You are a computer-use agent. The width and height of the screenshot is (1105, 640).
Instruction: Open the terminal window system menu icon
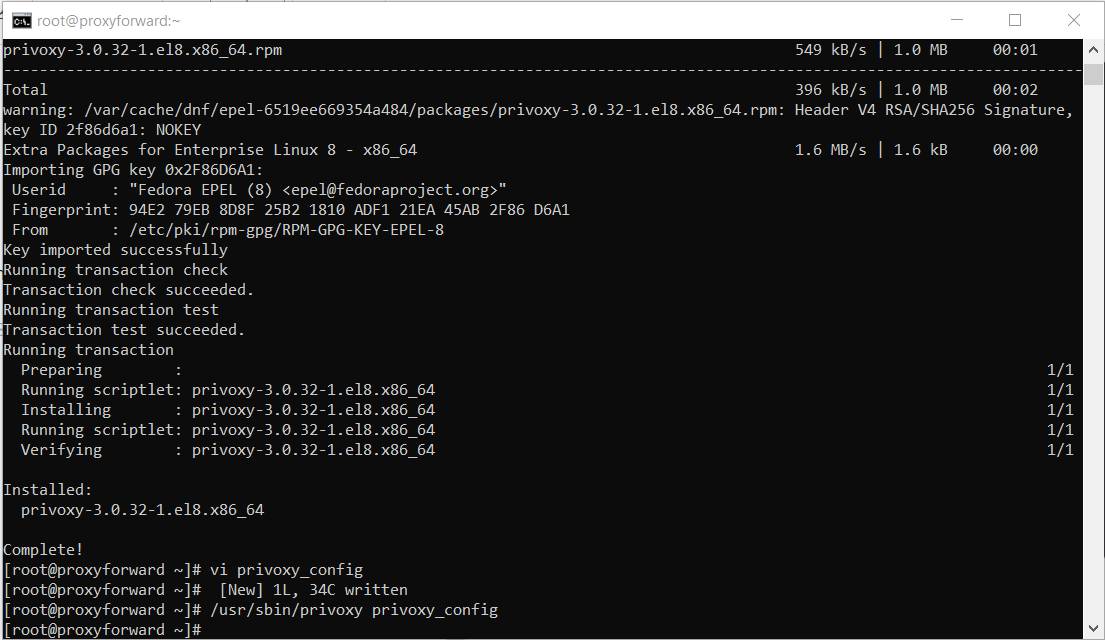[x=20, y=20]
